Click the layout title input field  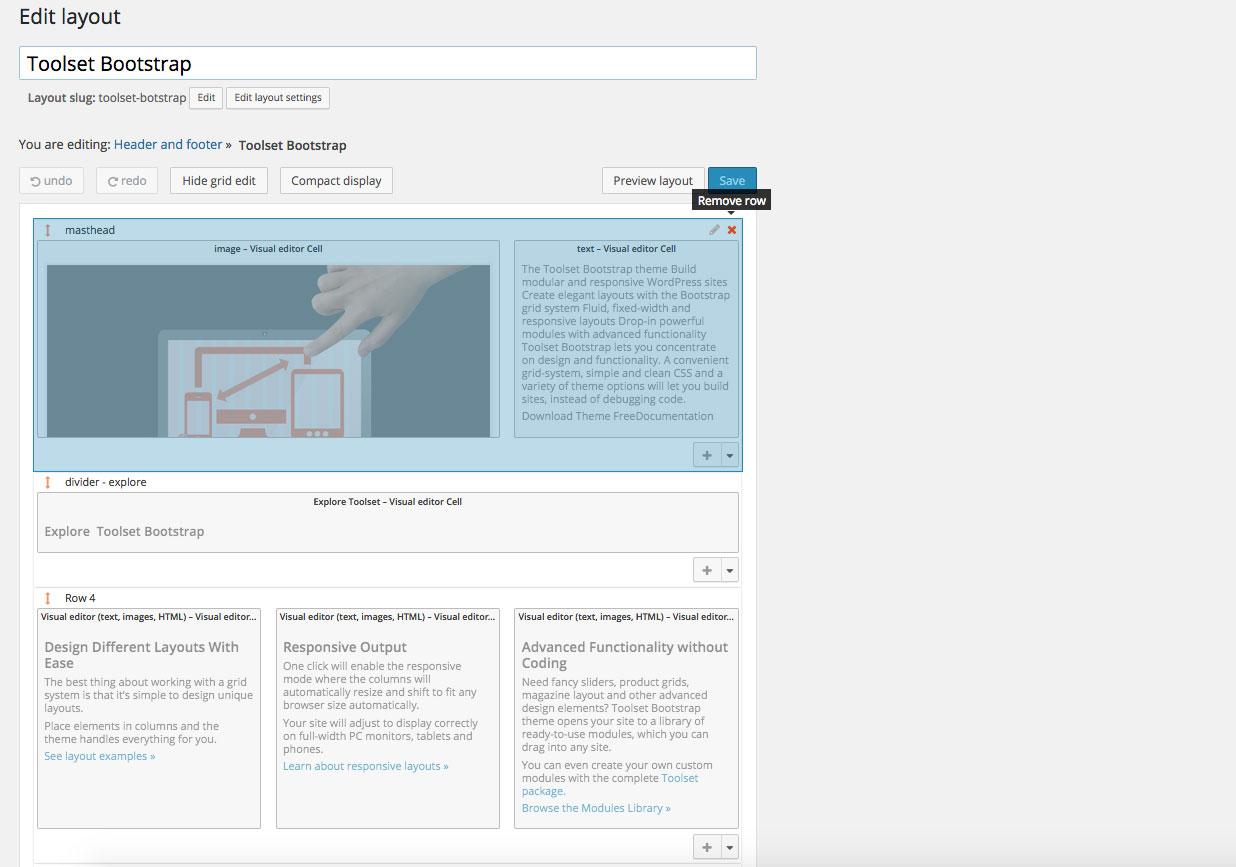[388, 63]
